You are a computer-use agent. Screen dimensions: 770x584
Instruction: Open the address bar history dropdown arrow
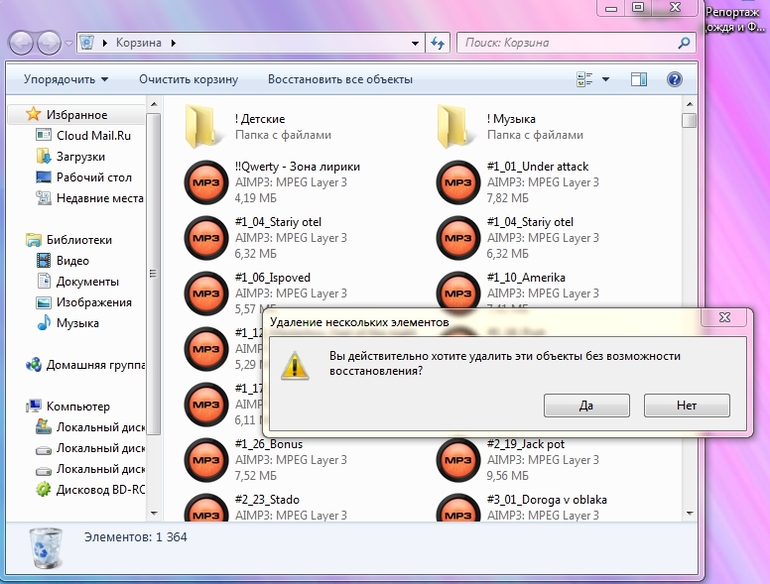pyautogui.click(x=415, y=43)
